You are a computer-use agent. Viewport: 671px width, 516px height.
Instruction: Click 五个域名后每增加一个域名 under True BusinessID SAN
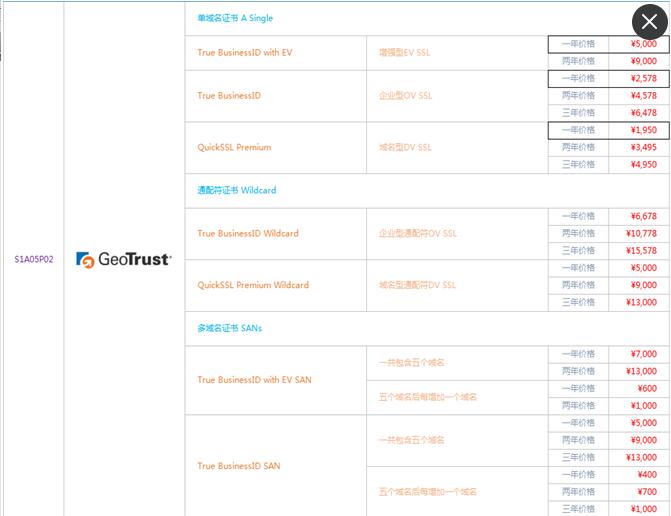click(x=428, y=492)
